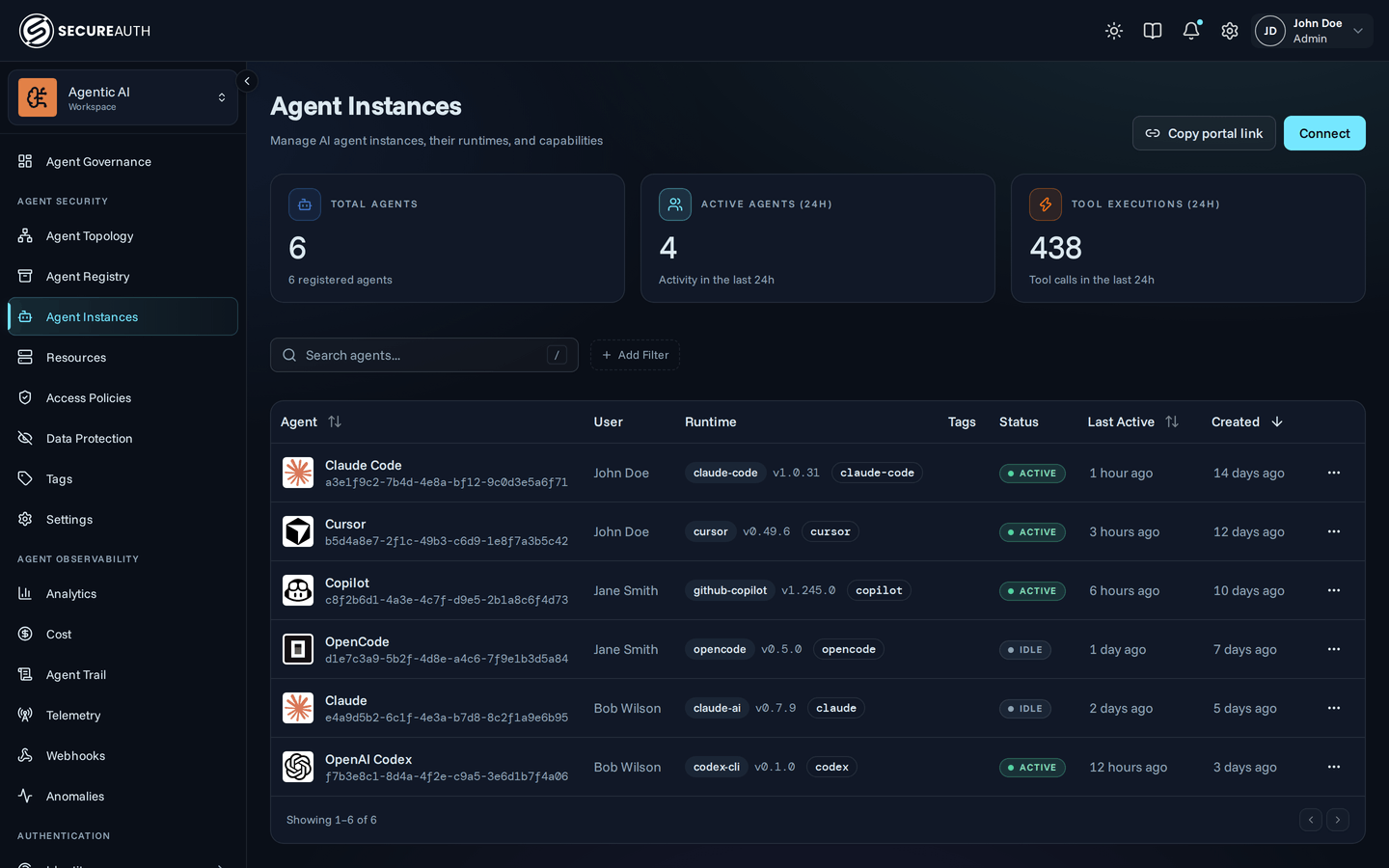Open Resources page
Image resolution: width=1389 pixels, height=868 pixels.
point(123,357)
